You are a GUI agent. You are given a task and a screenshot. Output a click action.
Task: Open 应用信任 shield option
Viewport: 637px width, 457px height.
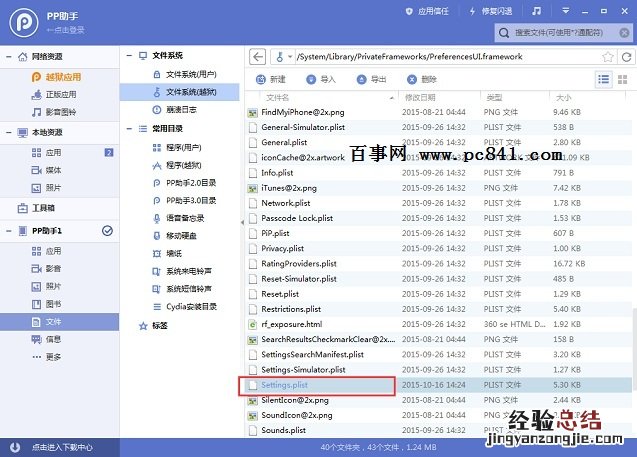click(x=427, y=11)
